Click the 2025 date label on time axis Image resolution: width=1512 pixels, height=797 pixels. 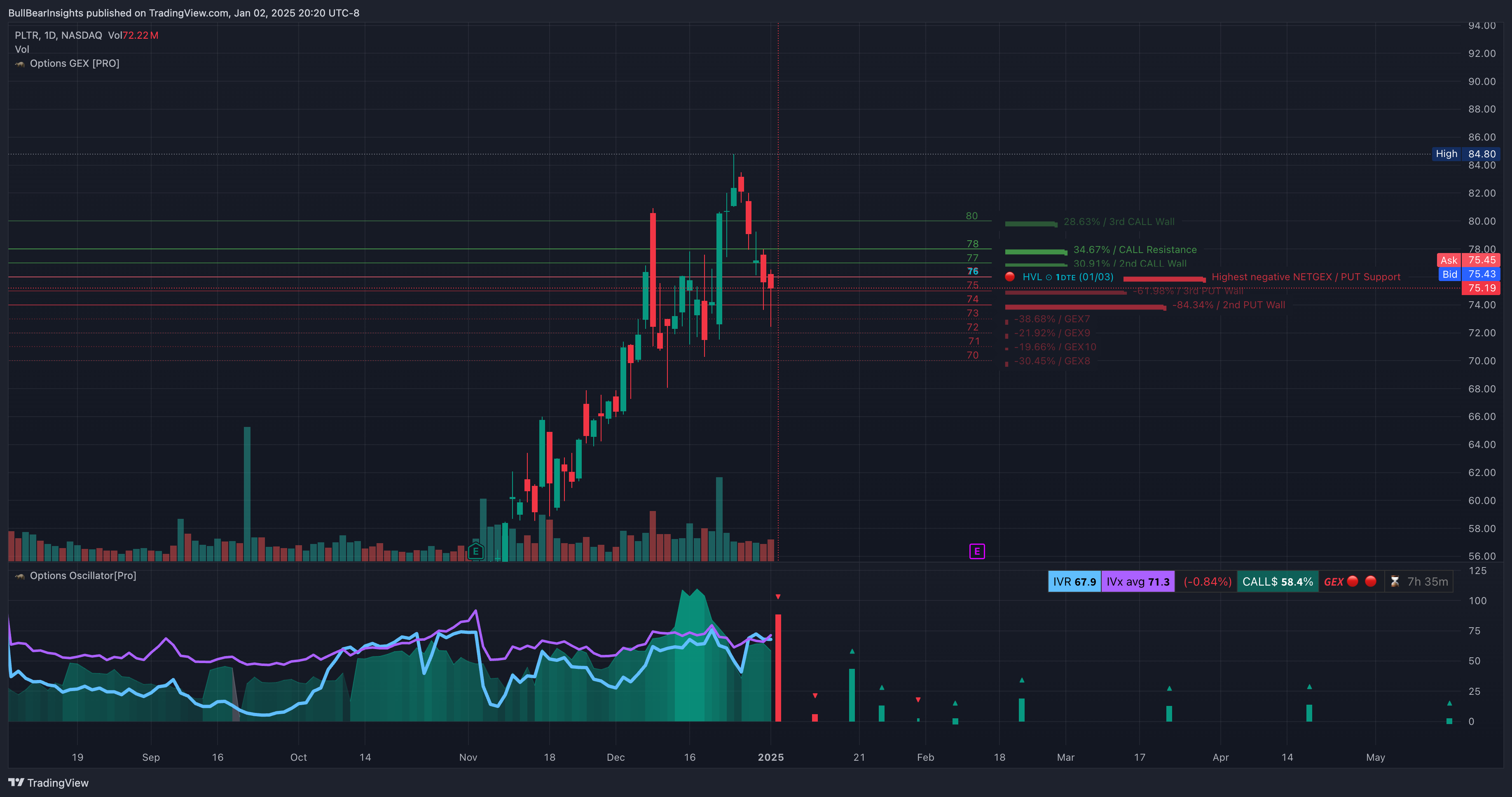(771, 757)
